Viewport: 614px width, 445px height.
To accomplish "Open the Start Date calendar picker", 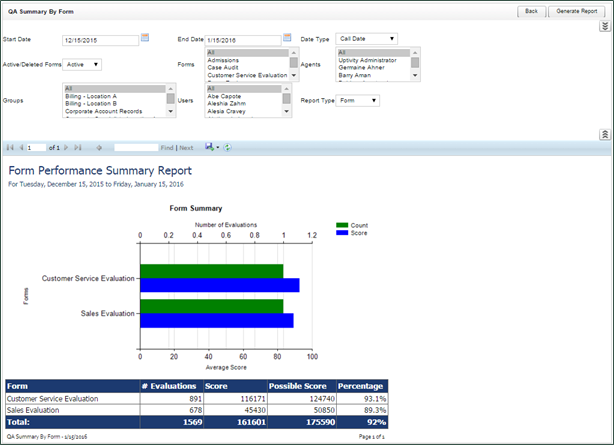I will tap(145, 38).
